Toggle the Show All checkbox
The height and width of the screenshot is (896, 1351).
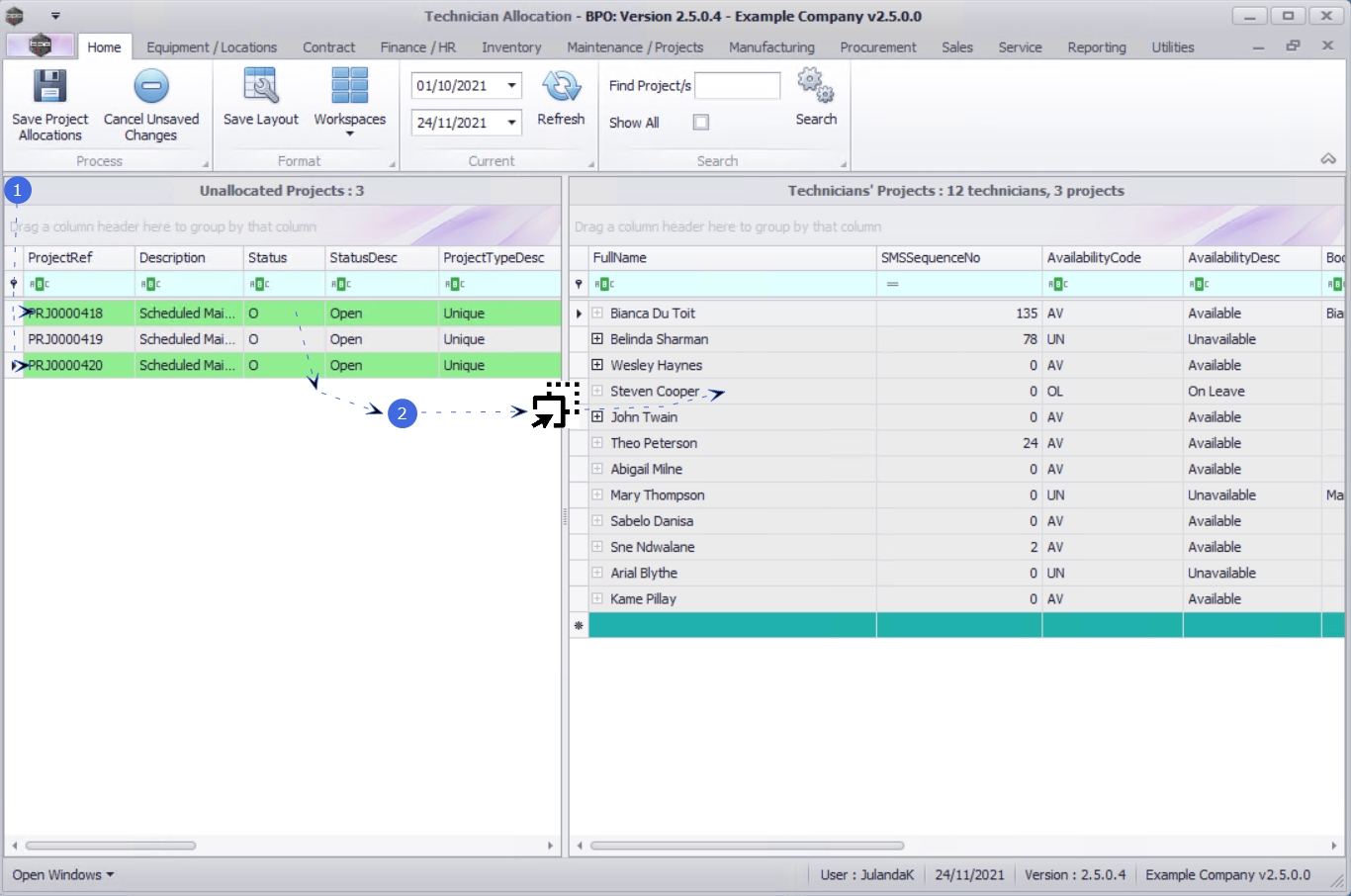[x=701, y=123]
